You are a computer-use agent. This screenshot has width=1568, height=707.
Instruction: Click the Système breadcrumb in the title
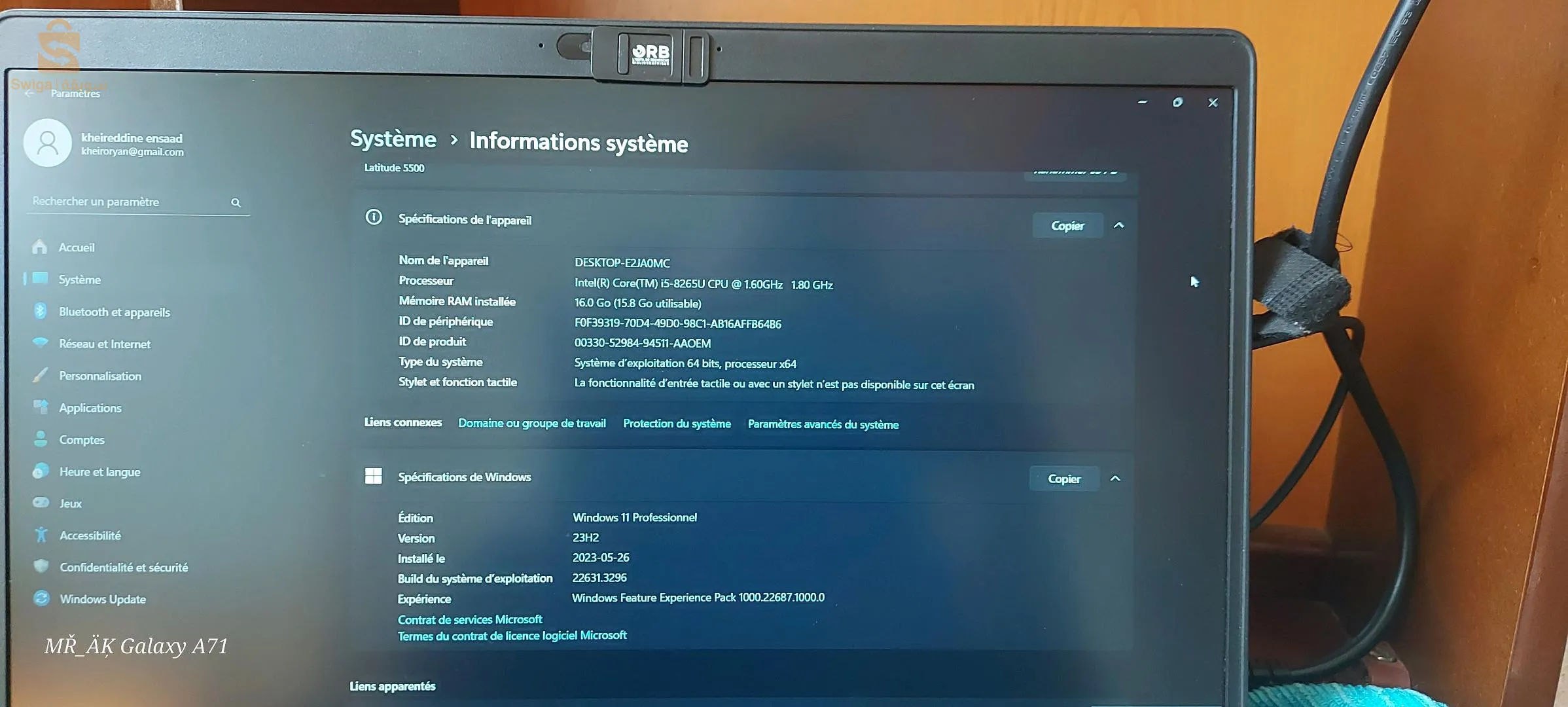tap(393, 139)
